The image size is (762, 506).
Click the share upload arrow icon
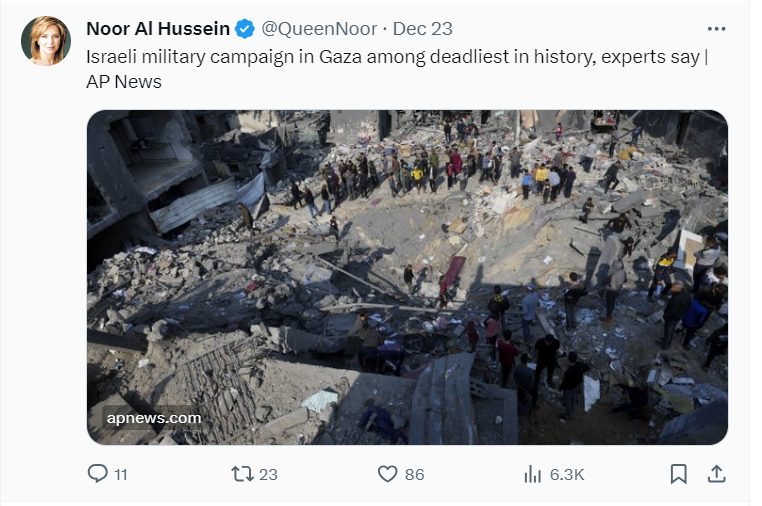(716, 474)
